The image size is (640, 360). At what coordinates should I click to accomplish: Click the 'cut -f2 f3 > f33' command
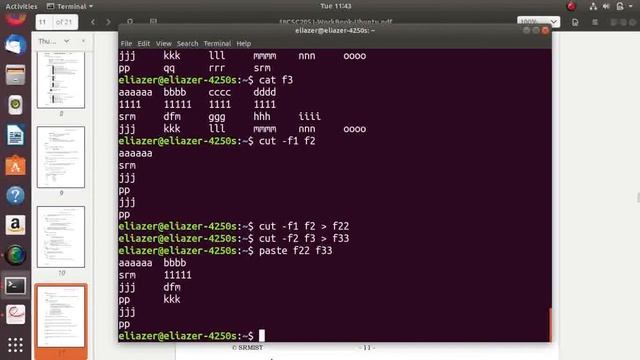304,238
